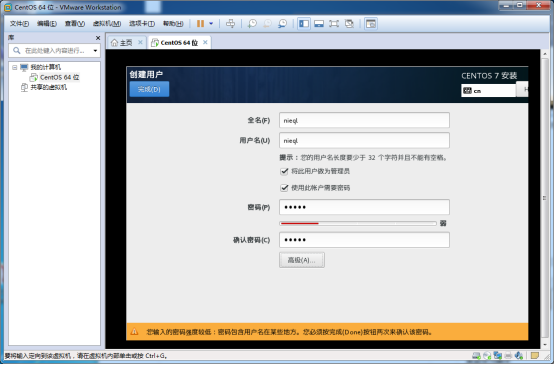This screenshot has width=554, height=365.
Task: Send Ctrl+Alt+Del to the virtual machine
Action: pos(230,24)
